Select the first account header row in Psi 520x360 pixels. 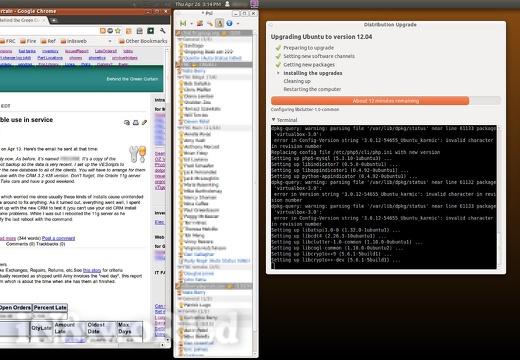tap(214, 33)
